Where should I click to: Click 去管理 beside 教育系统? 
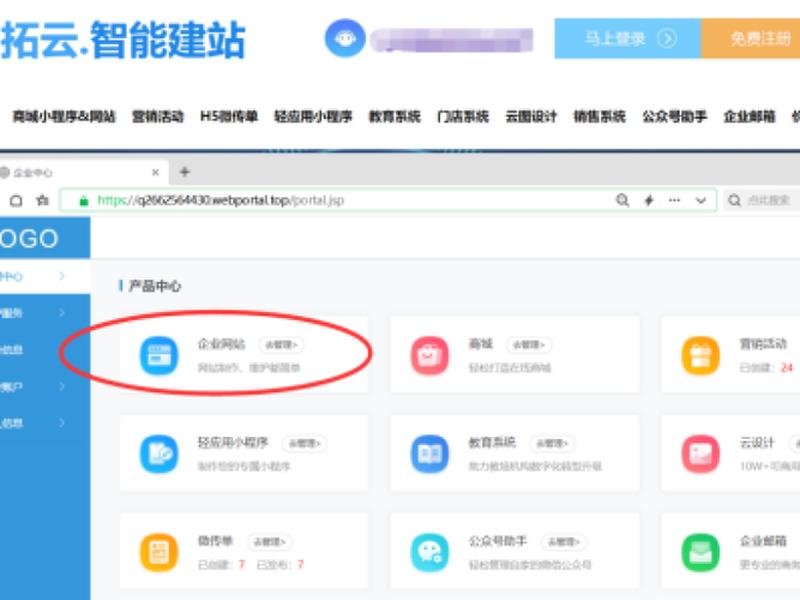[x=553, y=443]
